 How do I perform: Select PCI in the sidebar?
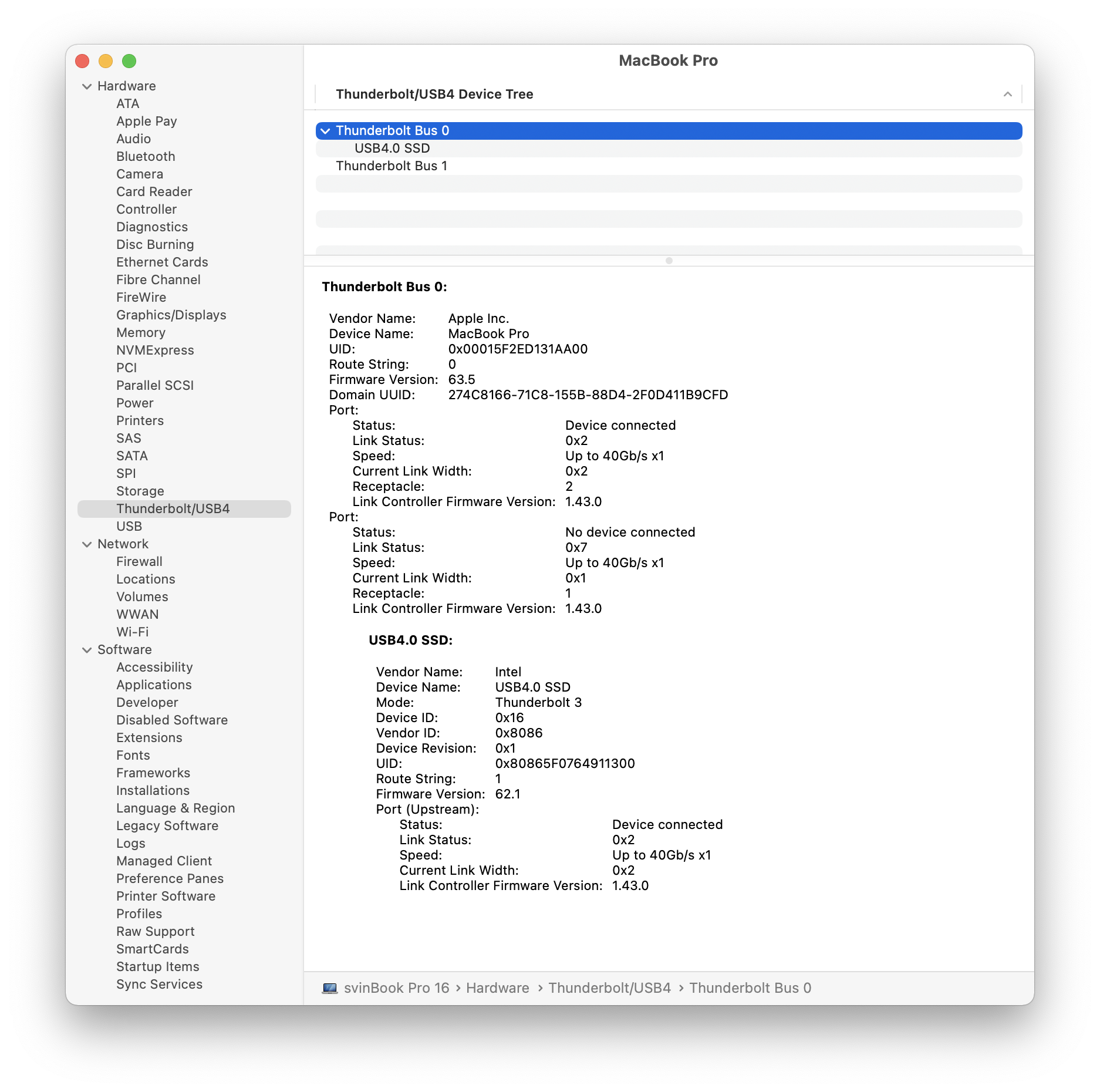point(126,368)
